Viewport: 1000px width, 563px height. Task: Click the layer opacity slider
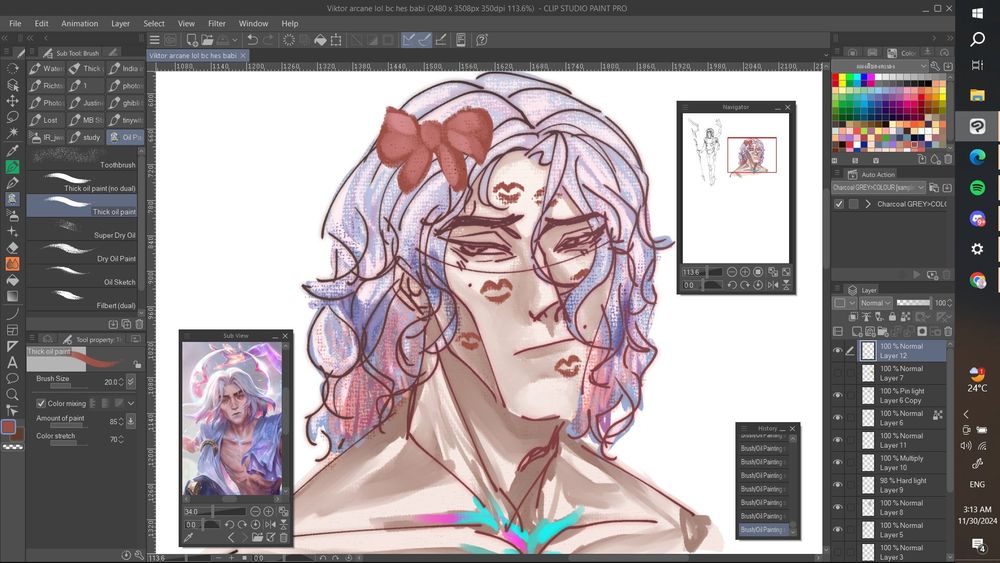click(913, 303)
